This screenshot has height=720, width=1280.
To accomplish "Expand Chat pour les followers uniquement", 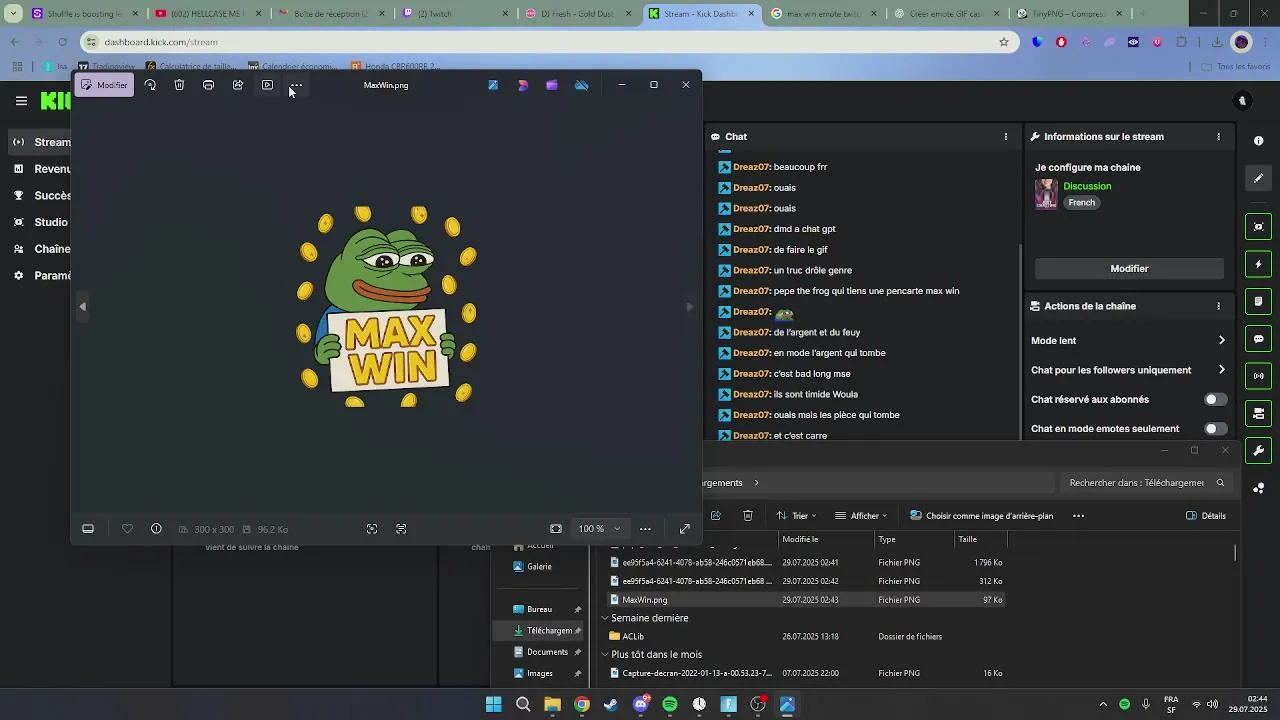I will click(1128, 370).
